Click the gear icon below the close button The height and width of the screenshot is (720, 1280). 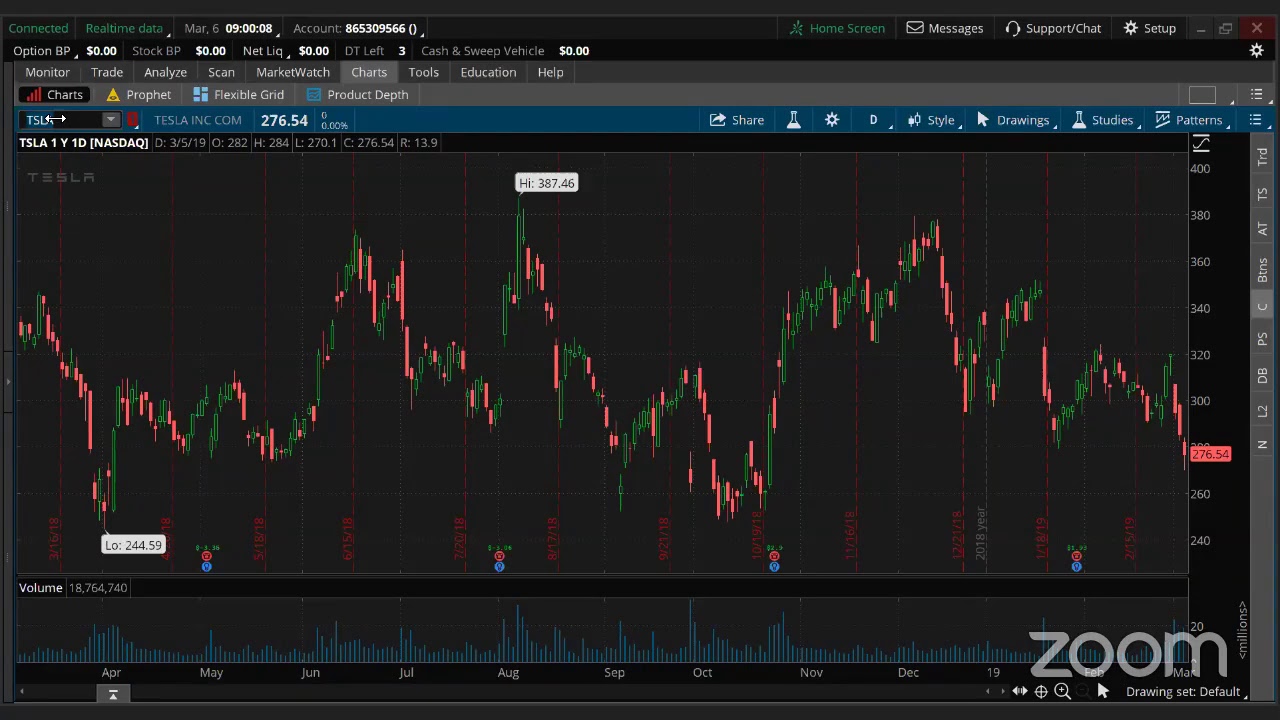tap(1257, 51)
